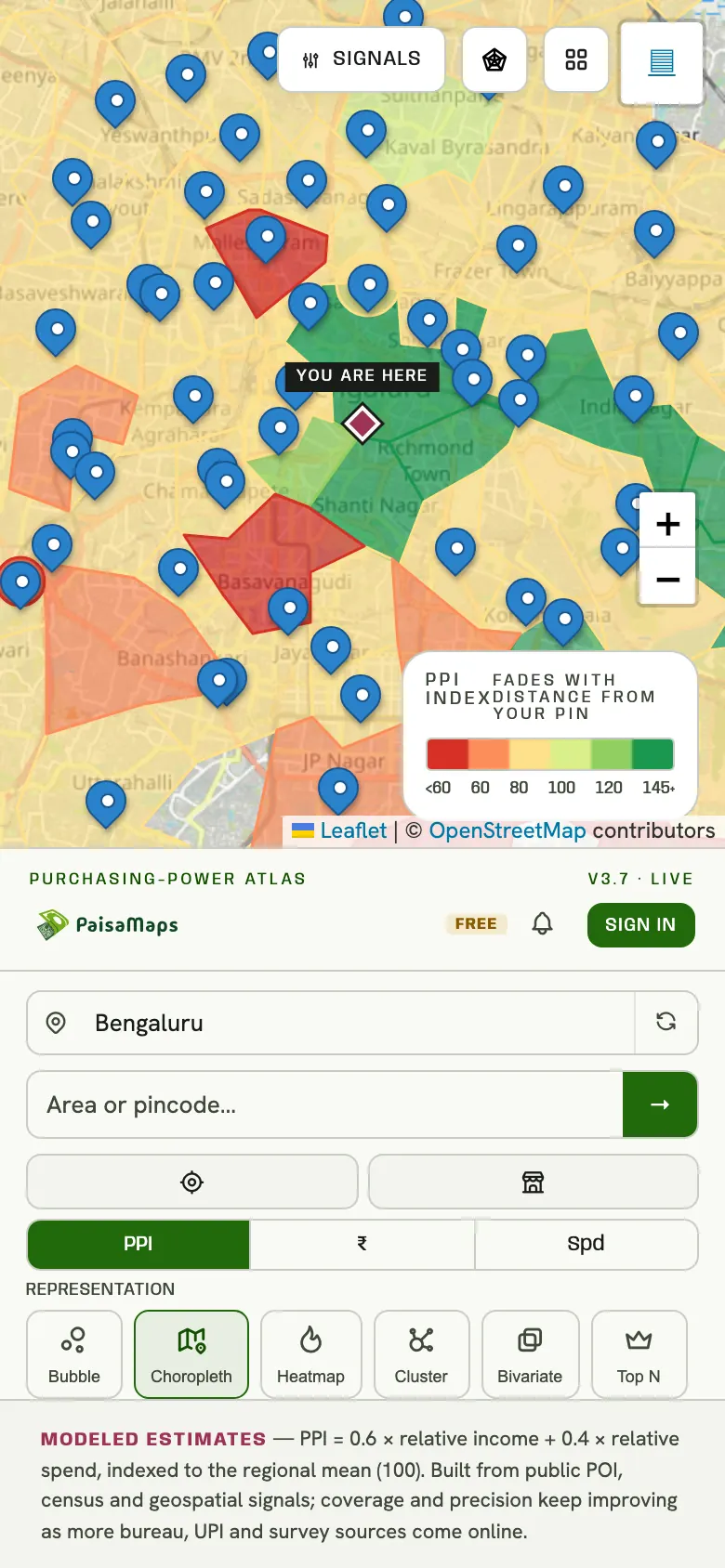Open the list lines panel button
Image resolution: width=725 pixels, height=1568 pixels.
pos(662,63)
